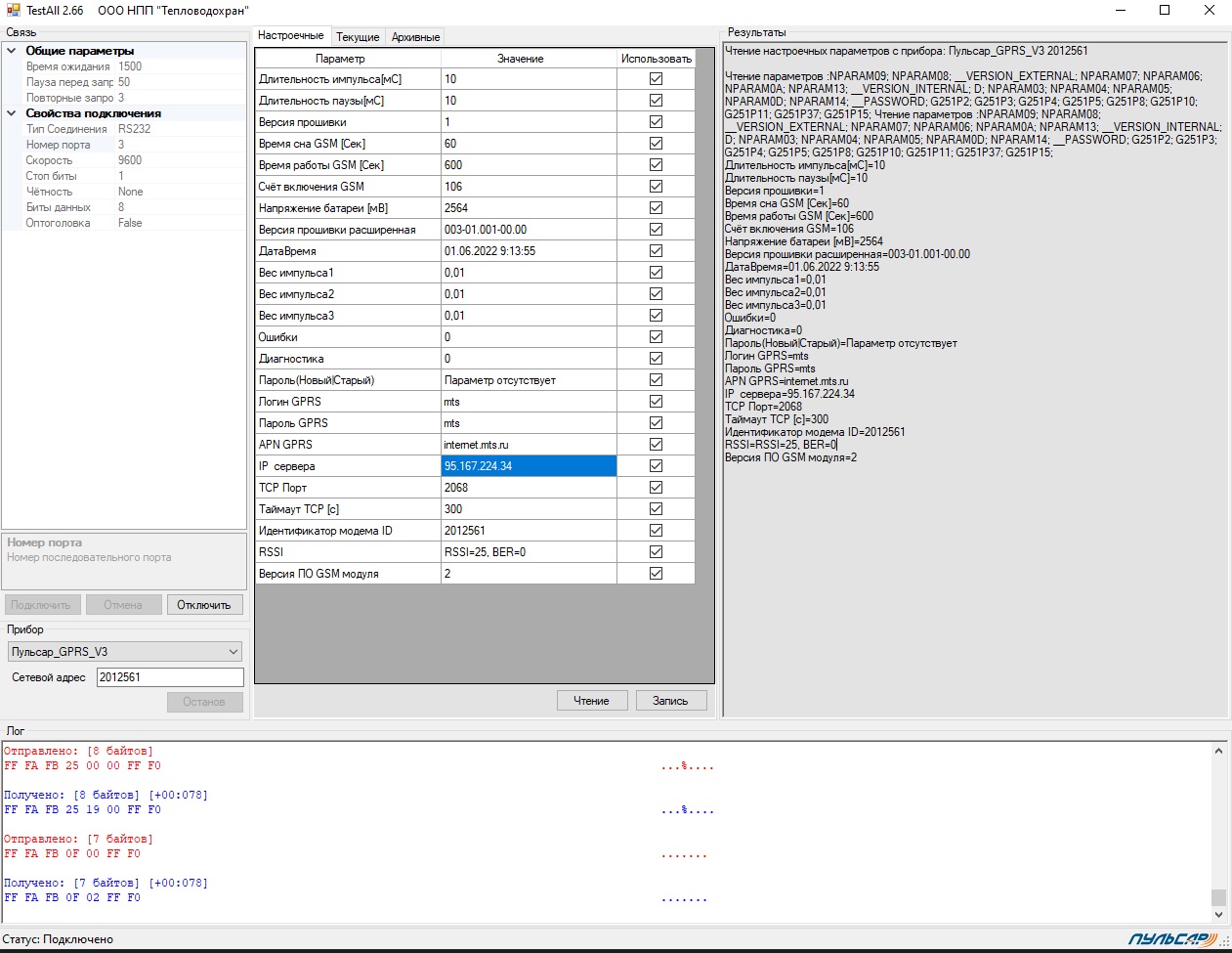Click Идентификатор модема ID value cell

click(x=529, y=531)
